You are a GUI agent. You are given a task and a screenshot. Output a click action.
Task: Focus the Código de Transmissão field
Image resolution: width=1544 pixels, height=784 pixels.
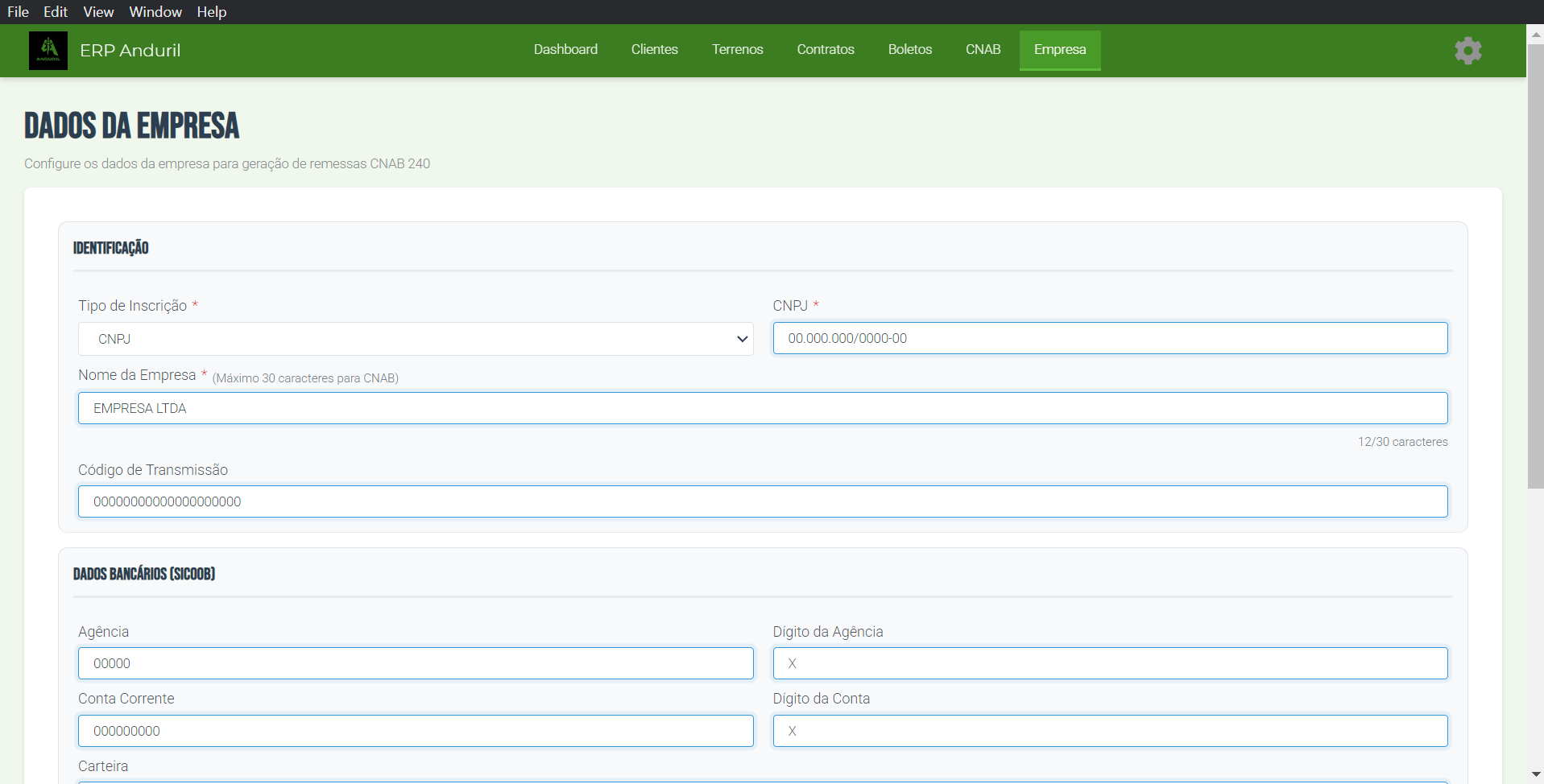762,501
